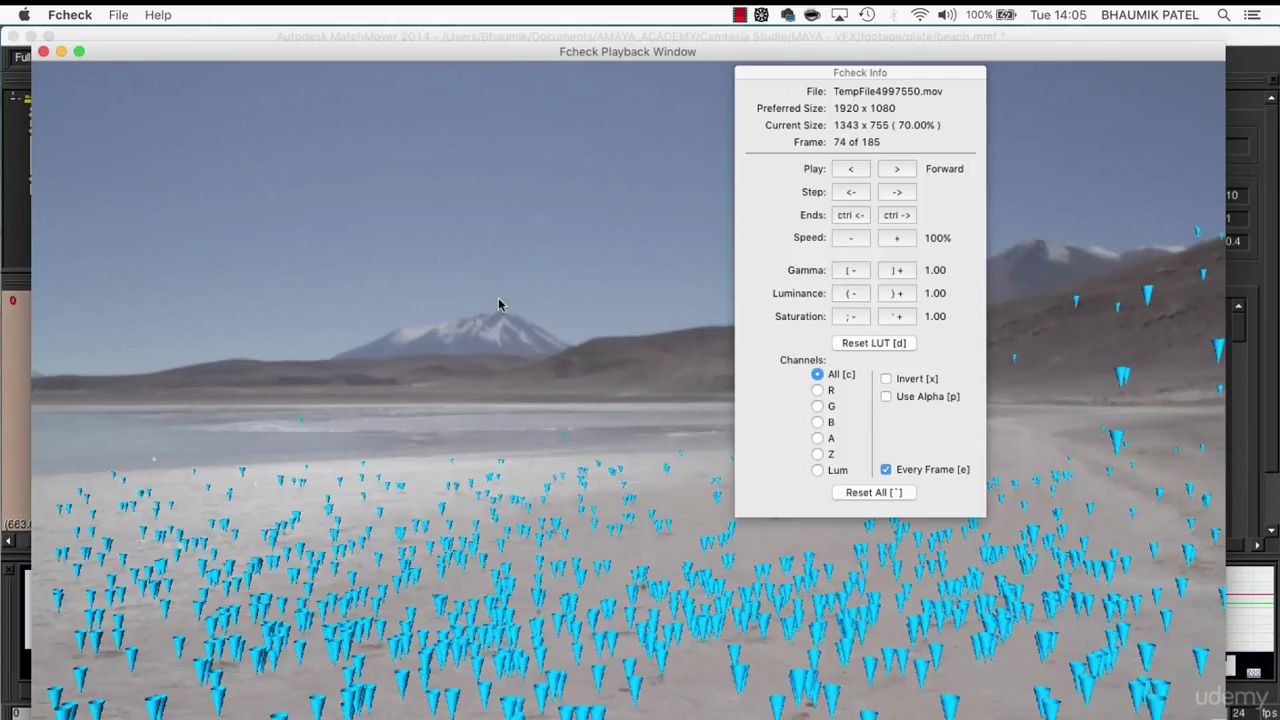Screen dimensions: 1280x720
Task: Open the Time Machine status menu
Action: (x=867, y=14)
